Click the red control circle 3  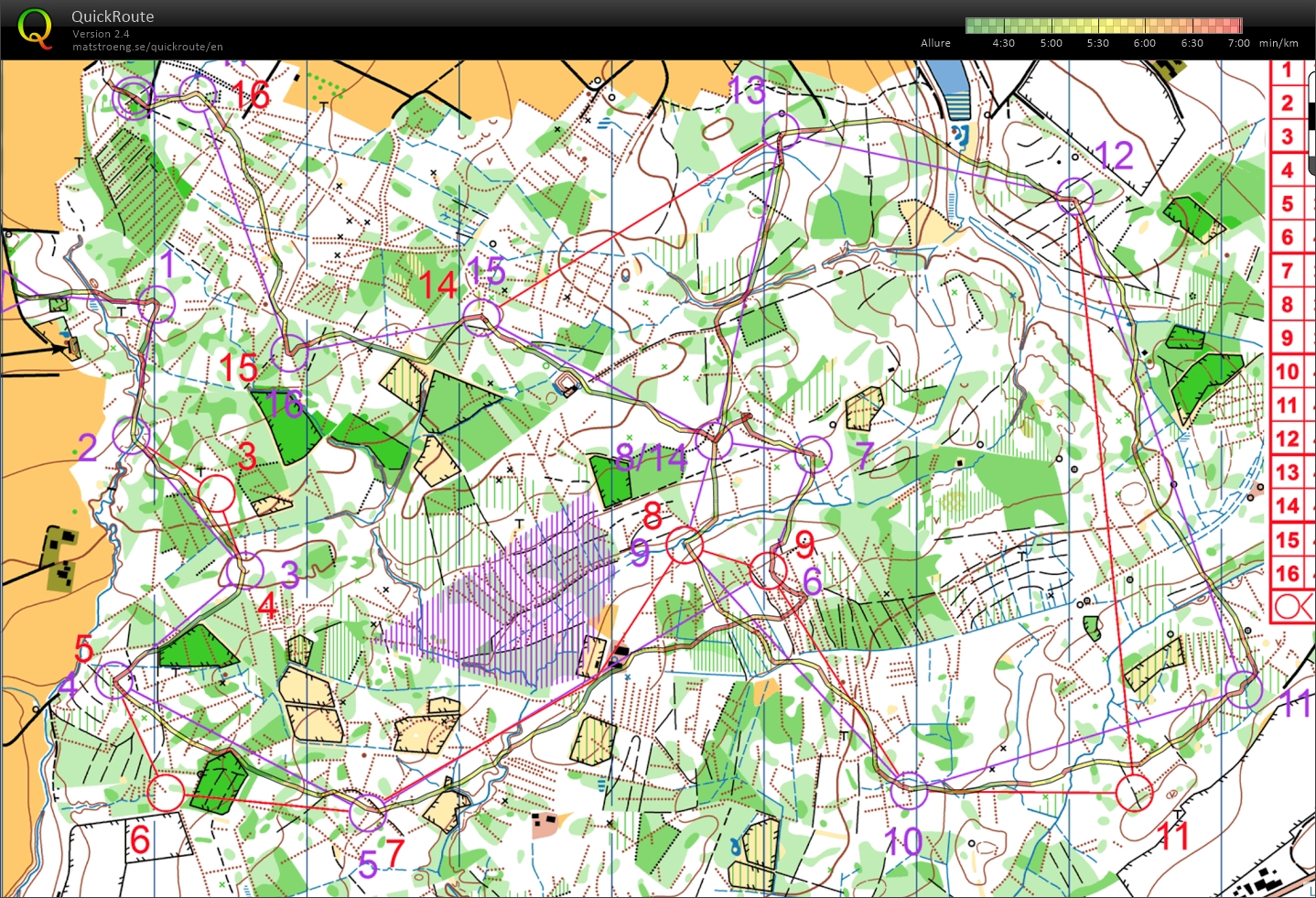coord(217,492)
